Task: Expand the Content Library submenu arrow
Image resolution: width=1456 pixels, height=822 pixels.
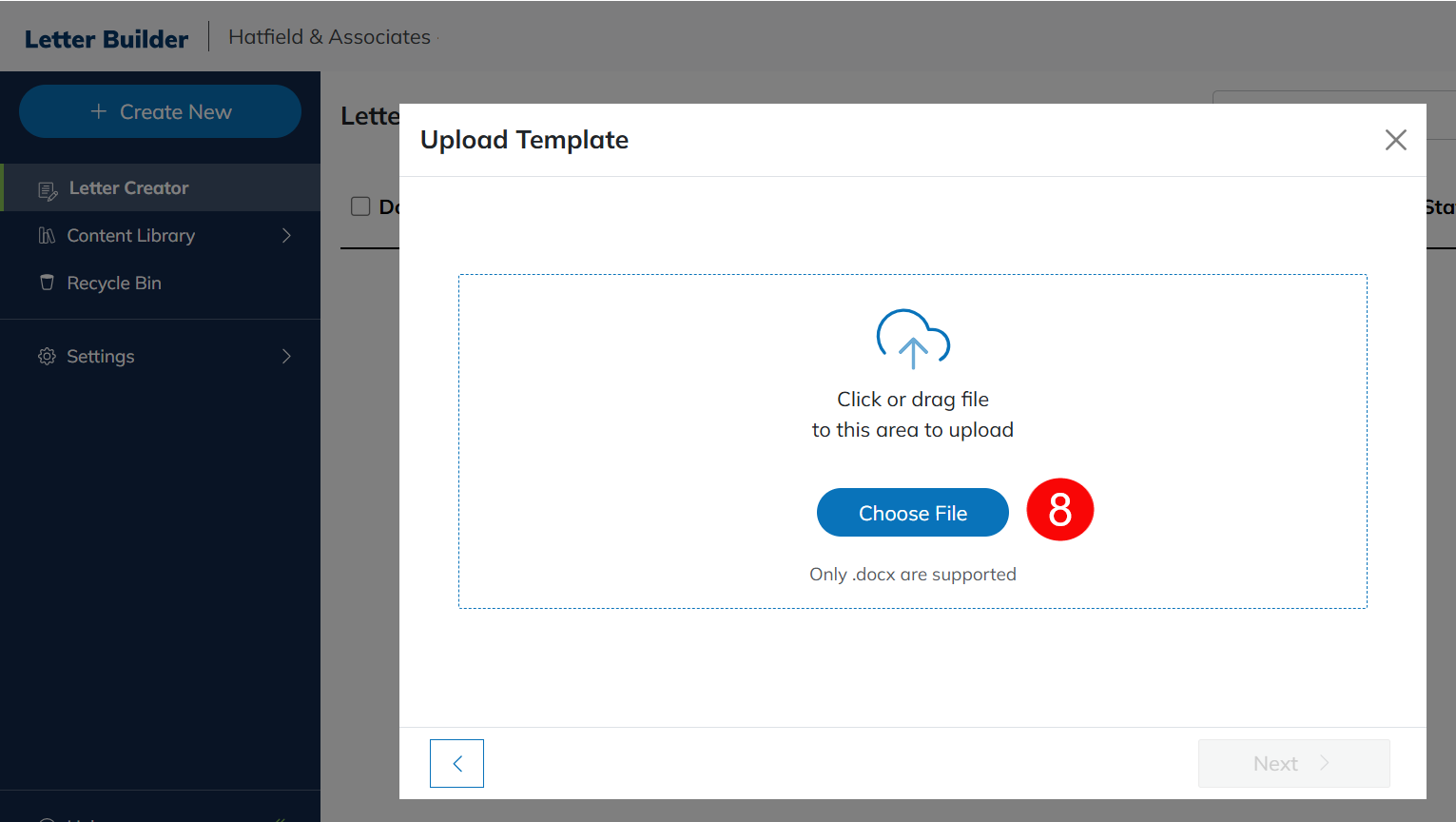Action: 286,235
